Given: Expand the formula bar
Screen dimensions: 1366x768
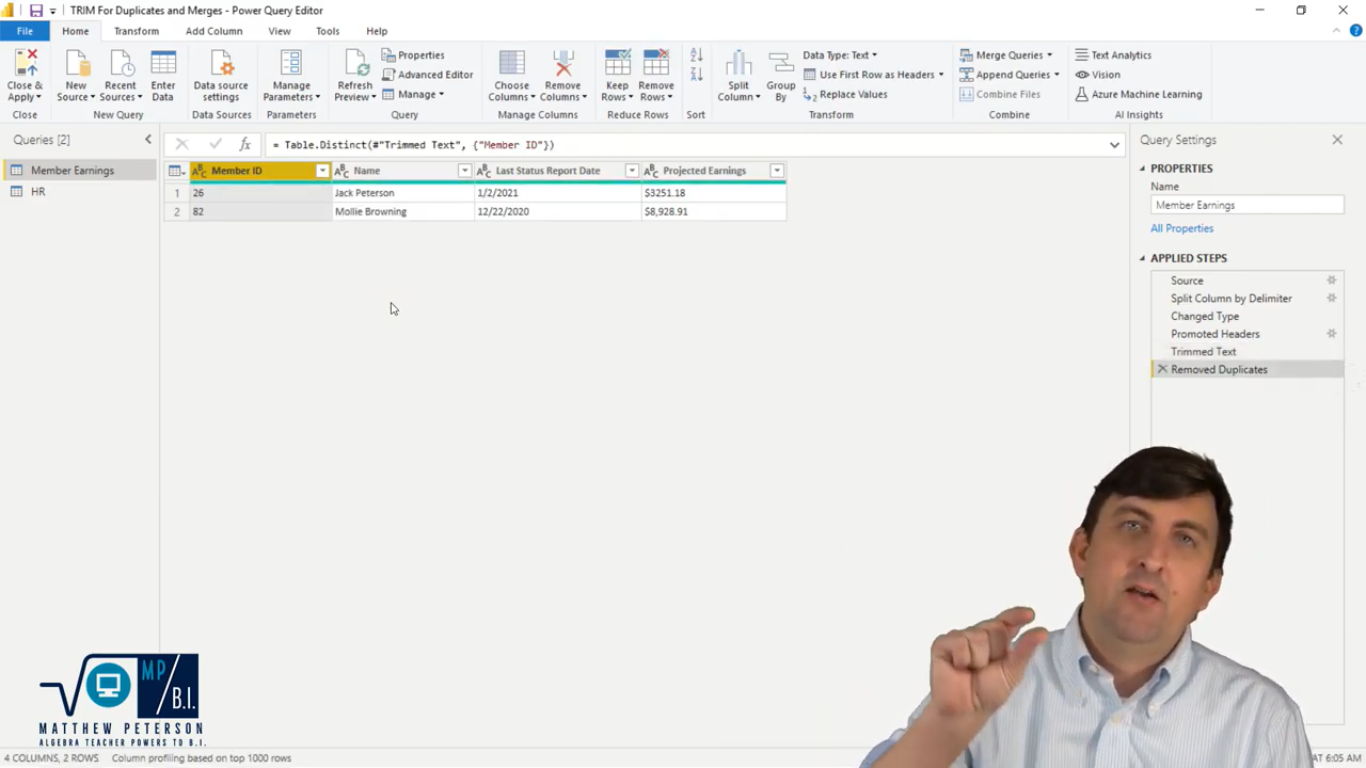Looking at the screenshot, I should [x=1114, y=145].
